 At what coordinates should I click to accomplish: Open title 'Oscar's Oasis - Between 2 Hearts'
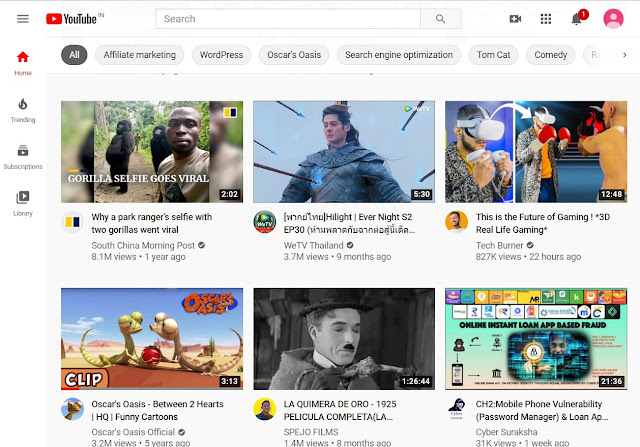pos(158,410)
